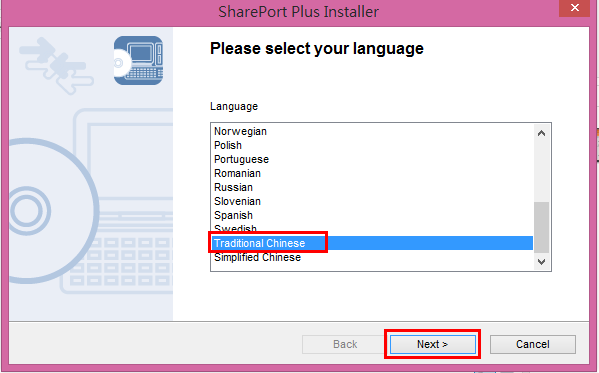Click the language list scrollbar thumb

pyautogui.click(x=541, y=227)
